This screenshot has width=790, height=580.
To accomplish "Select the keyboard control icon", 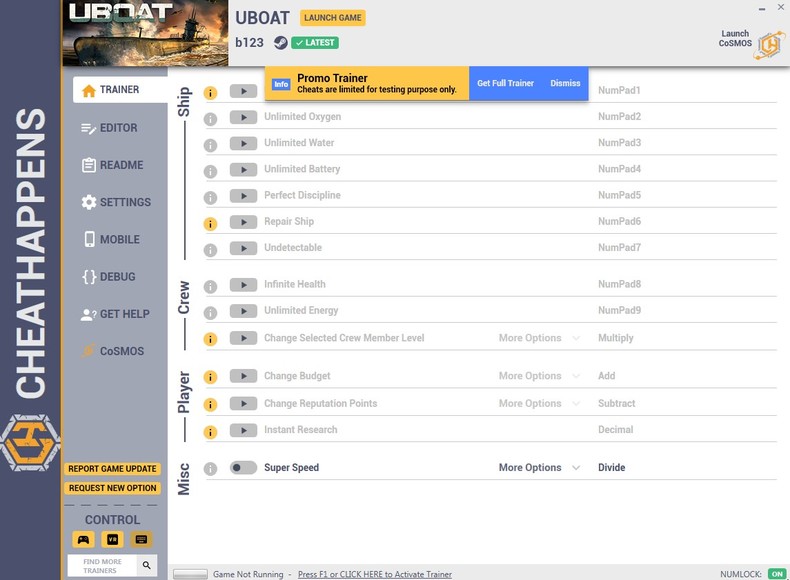I will coord(142,540).
